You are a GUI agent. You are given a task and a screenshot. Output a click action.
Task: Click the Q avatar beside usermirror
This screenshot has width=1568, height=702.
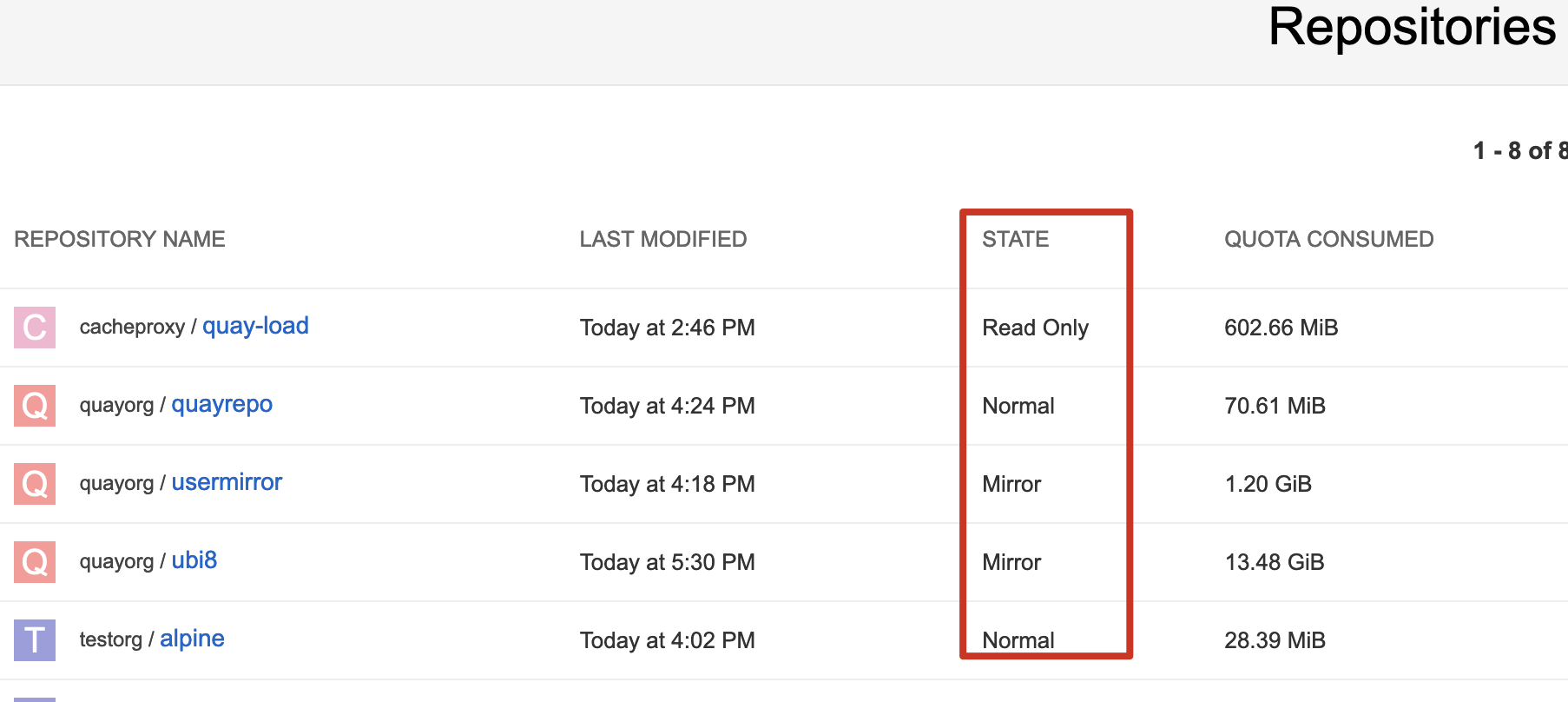tap(35, 484)
